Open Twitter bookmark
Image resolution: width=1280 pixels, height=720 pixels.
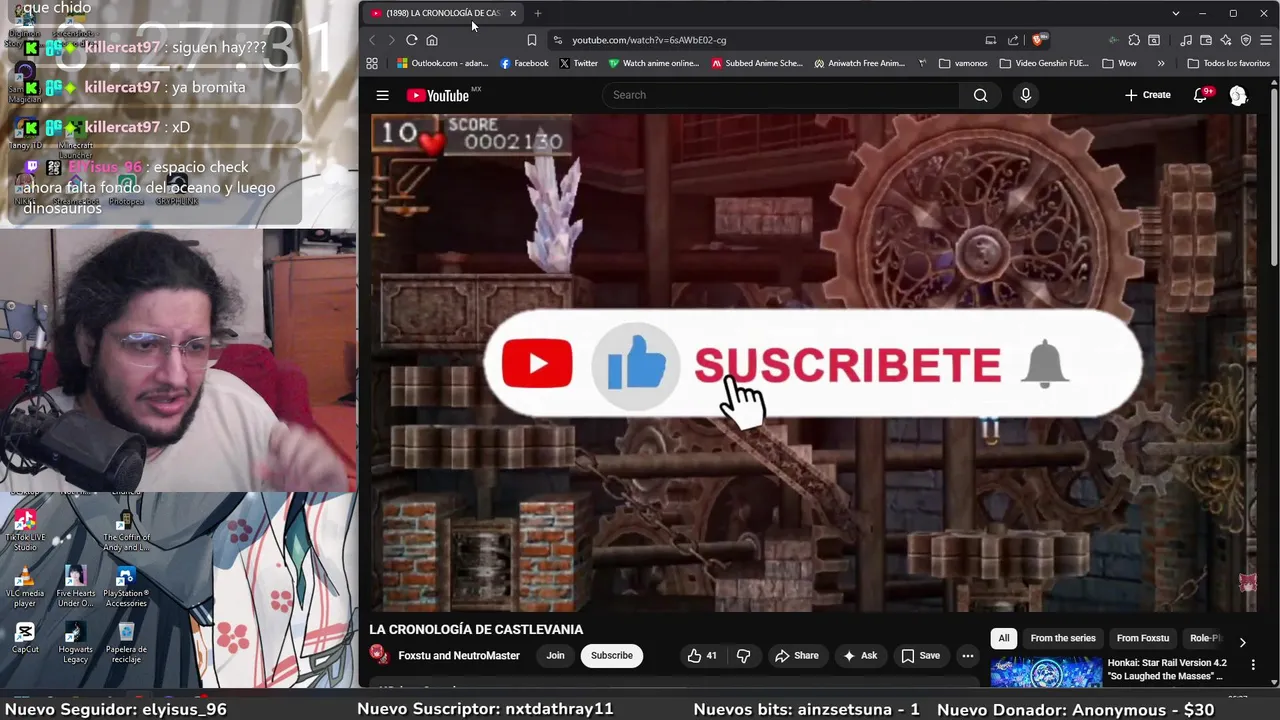(x=578, y=63)
